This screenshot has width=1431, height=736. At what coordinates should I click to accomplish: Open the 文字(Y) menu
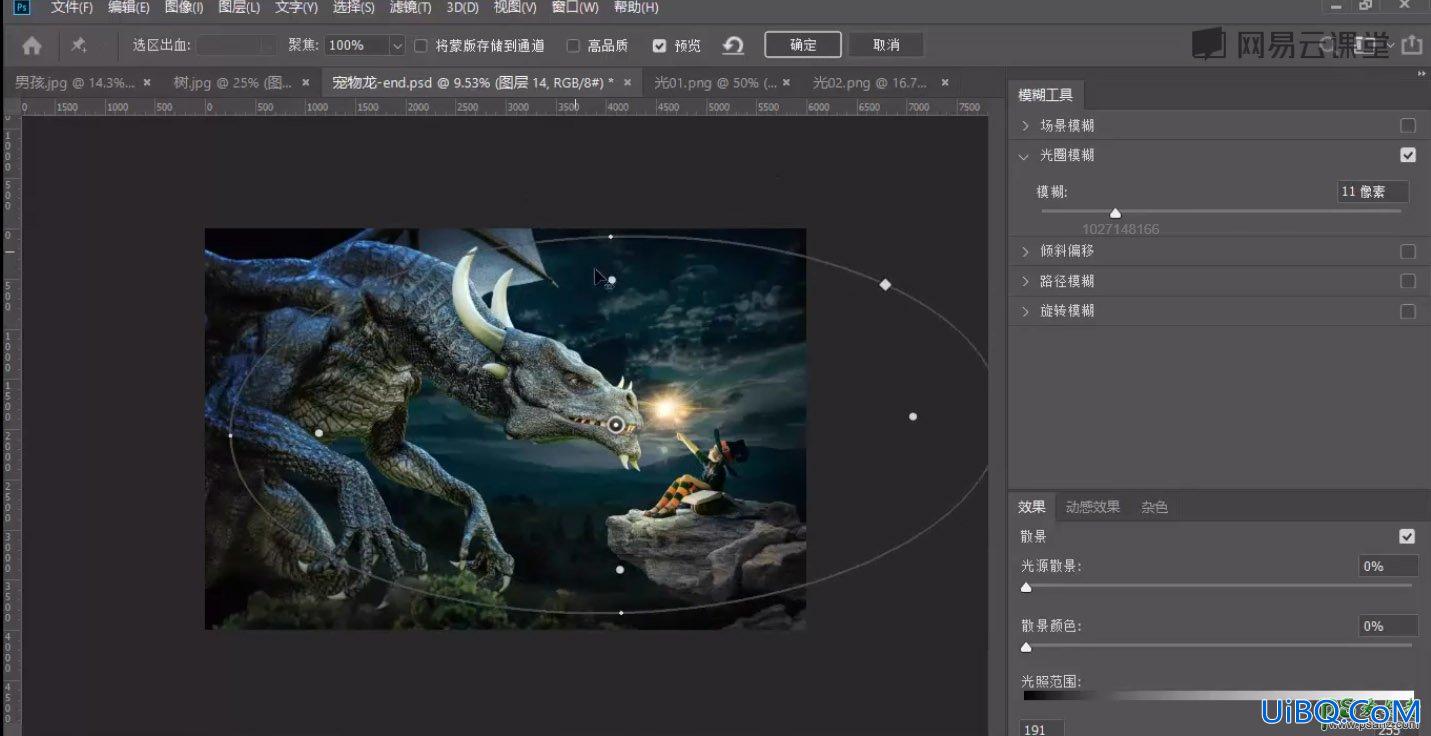pos(296,8)
